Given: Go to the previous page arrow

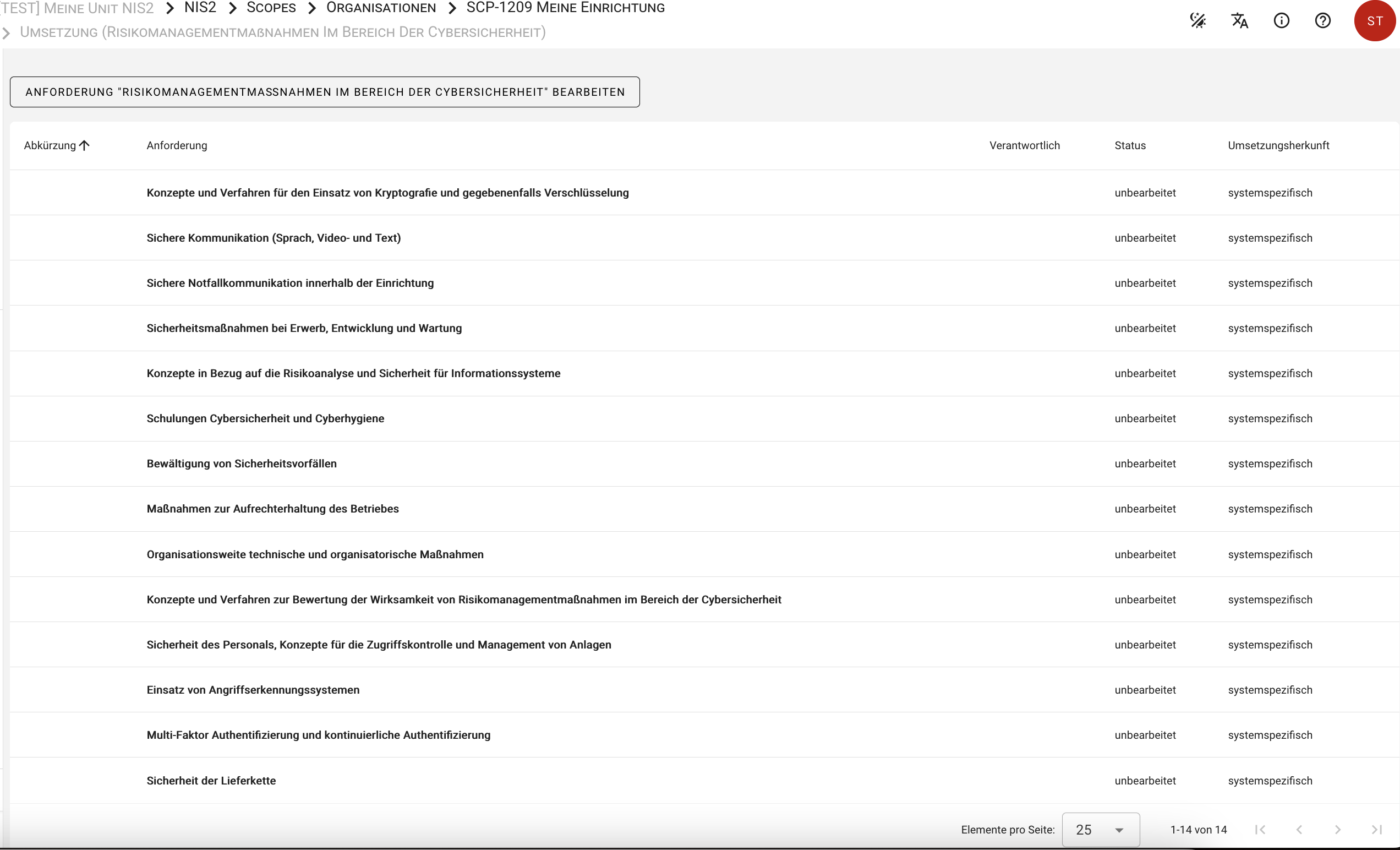Looking at the screenshot, I should (1299, 830).
